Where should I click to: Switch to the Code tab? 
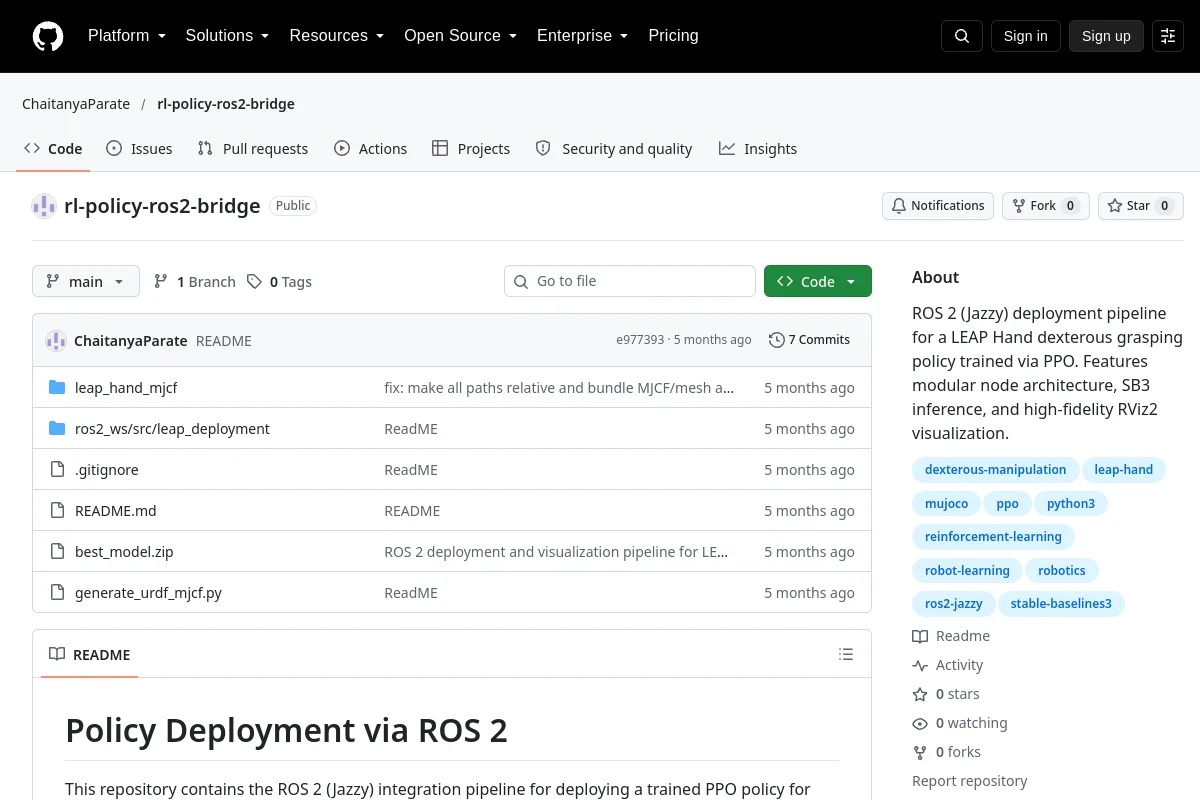point(53,149)
